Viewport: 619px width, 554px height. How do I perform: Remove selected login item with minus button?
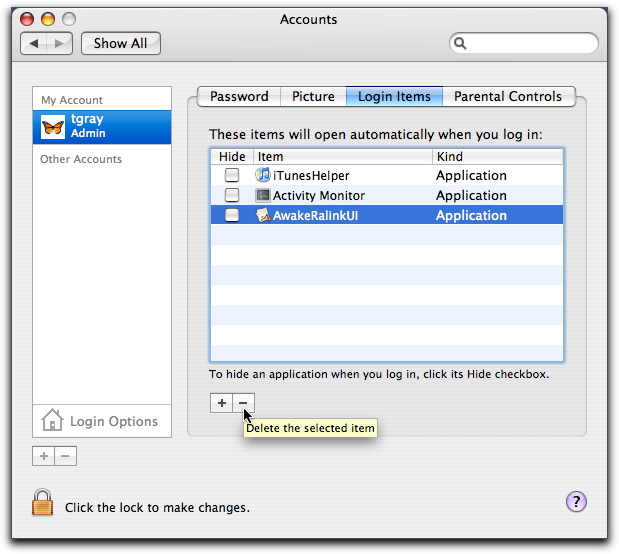[244, 402]
